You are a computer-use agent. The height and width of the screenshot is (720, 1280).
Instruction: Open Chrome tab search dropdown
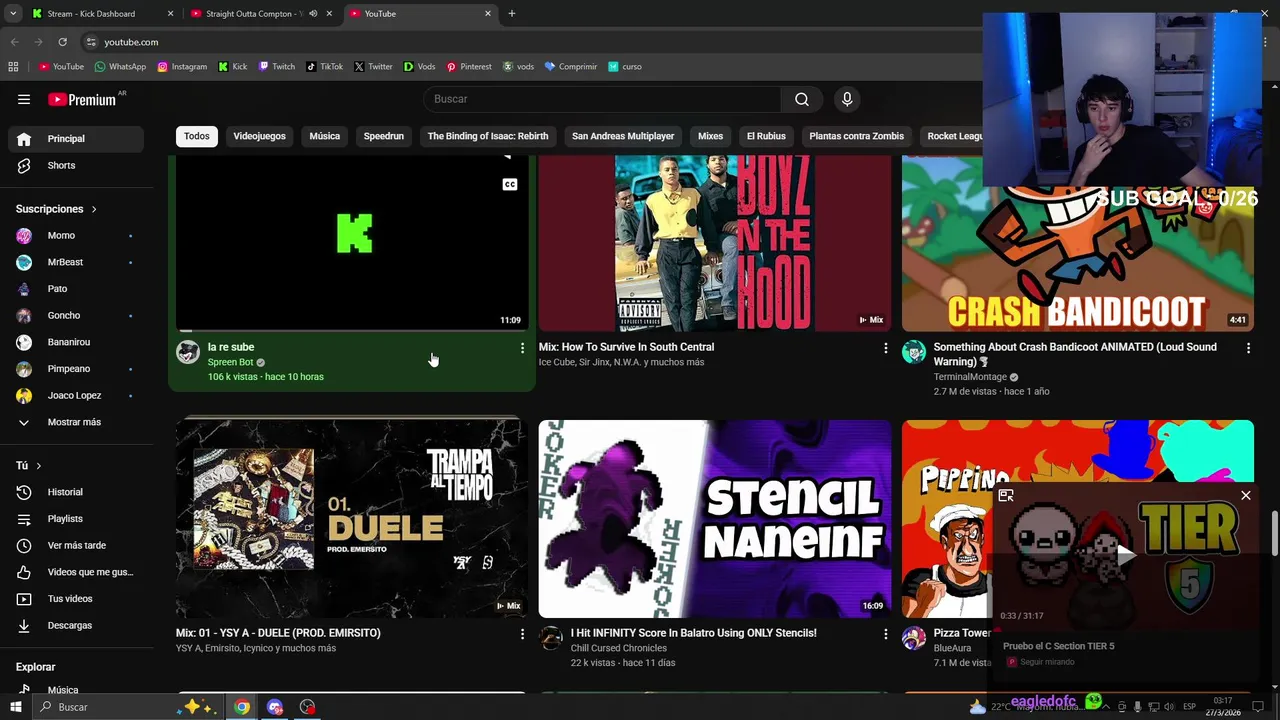[13, 14]
